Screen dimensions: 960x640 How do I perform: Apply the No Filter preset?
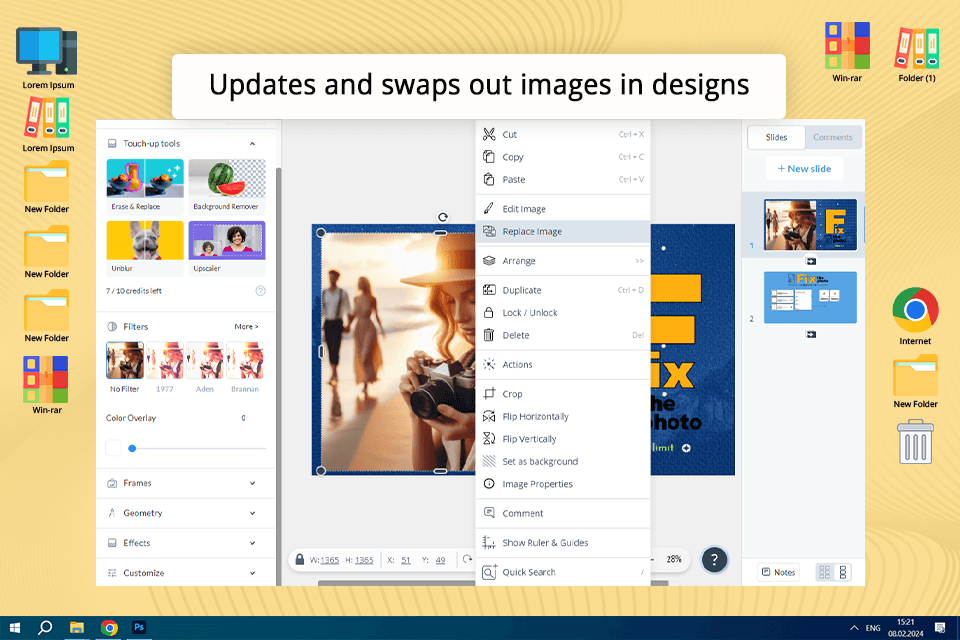pos(125,367)
